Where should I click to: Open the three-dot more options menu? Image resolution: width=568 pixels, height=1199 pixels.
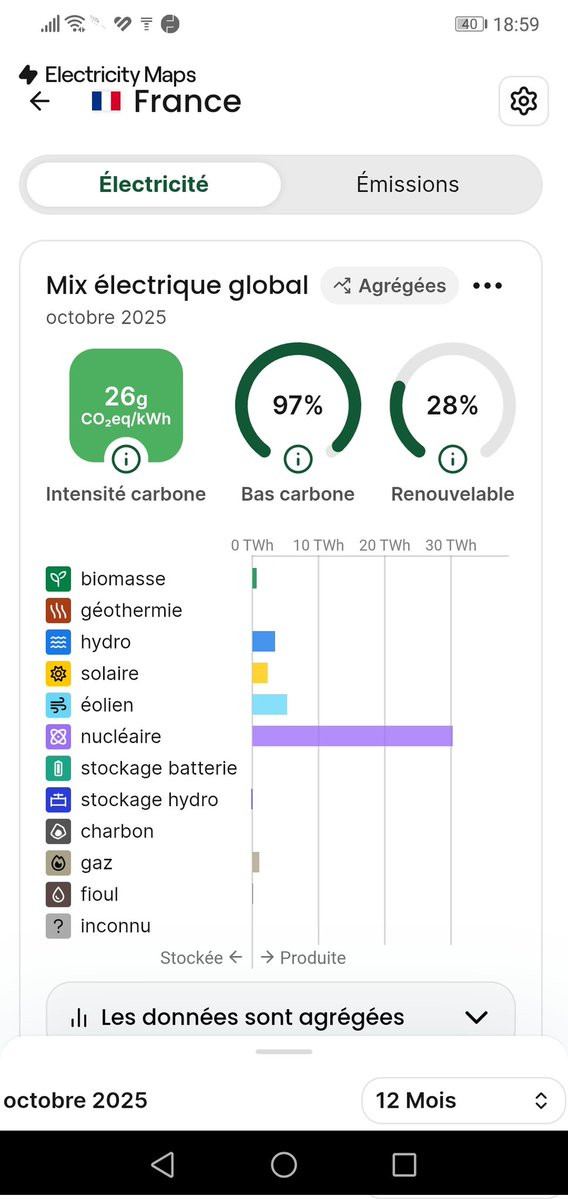coord(488,286)
